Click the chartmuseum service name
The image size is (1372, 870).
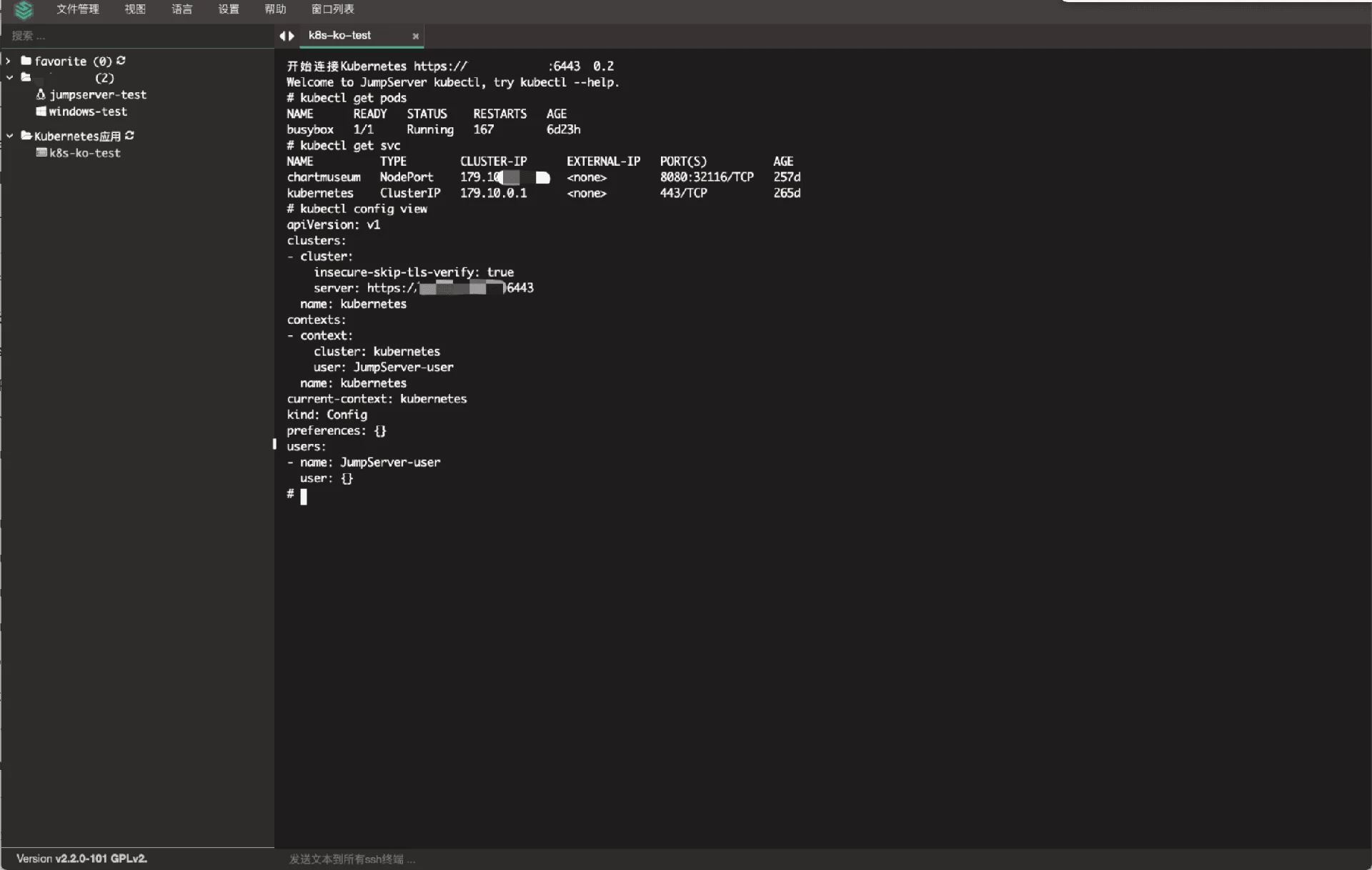tap(324, 177)
